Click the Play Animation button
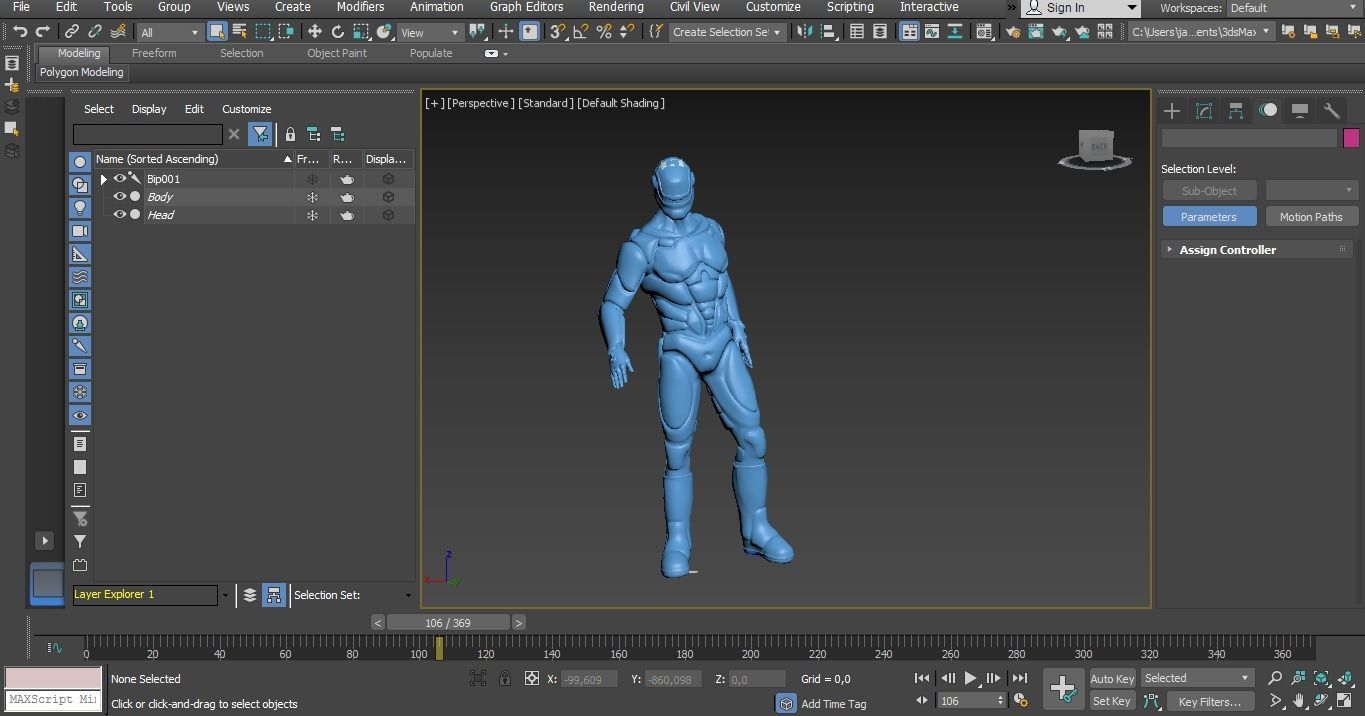This screenshot has height=716, width=1365. [x=970, y=678]
